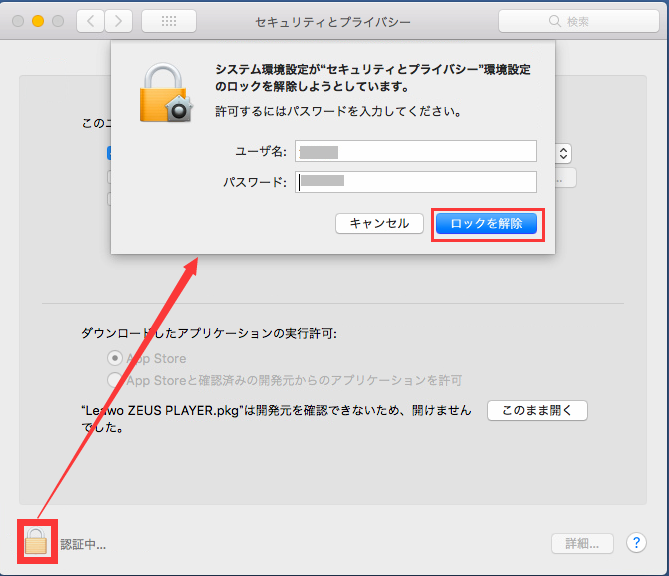Click the 認証中... status text
The width and height of the screenshot is (669, 576).
83,544
